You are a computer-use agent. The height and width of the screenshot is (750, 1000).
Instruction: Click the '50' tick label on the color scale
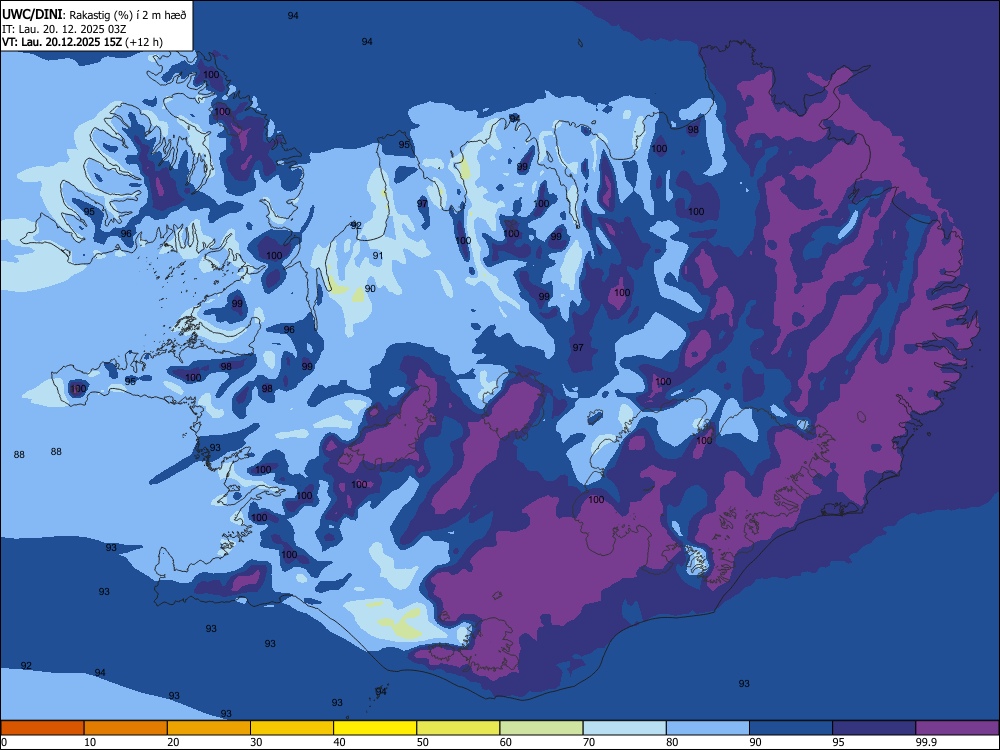[423, 742]
